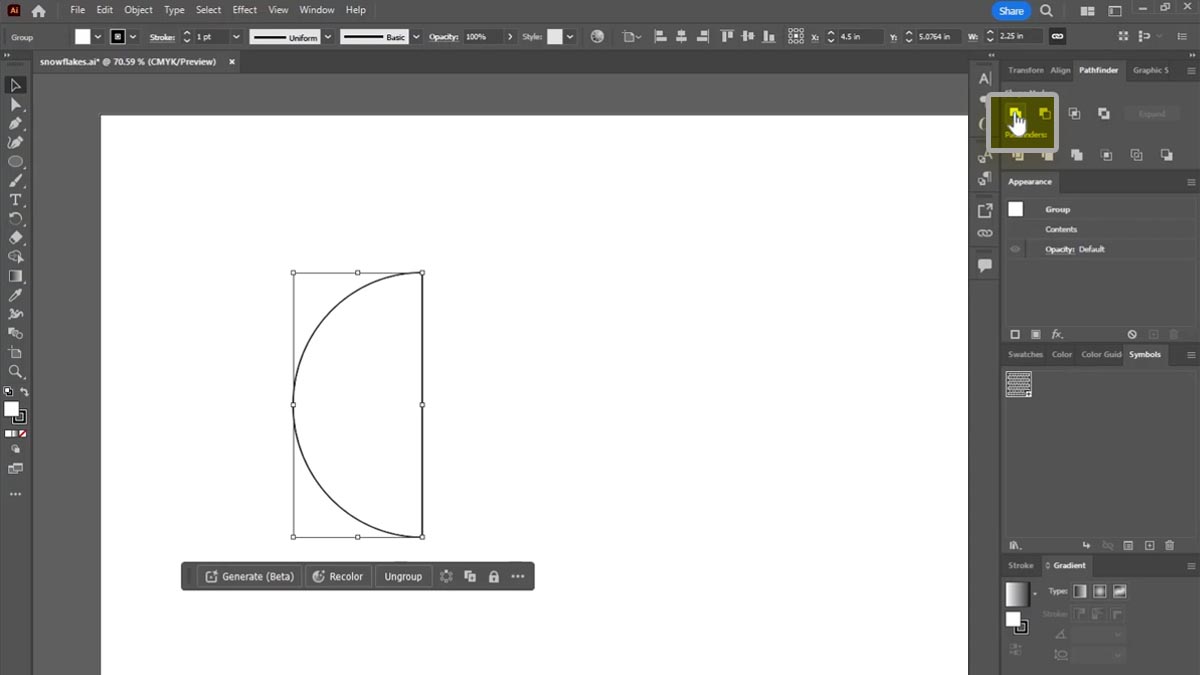1200x675 pixels.
Task: Toggle Opacity visibility eye in Appearance panel
Action: [x=1015, y=249]
